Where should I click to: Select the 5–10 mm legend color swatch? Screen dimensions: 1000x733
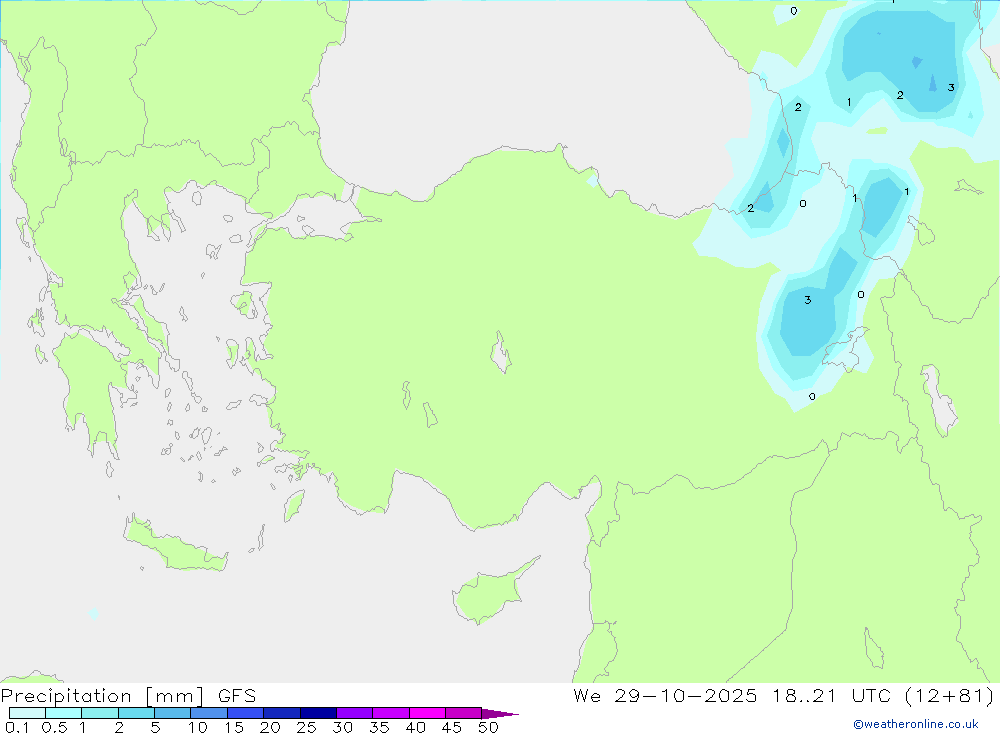[x=172, y=713]
